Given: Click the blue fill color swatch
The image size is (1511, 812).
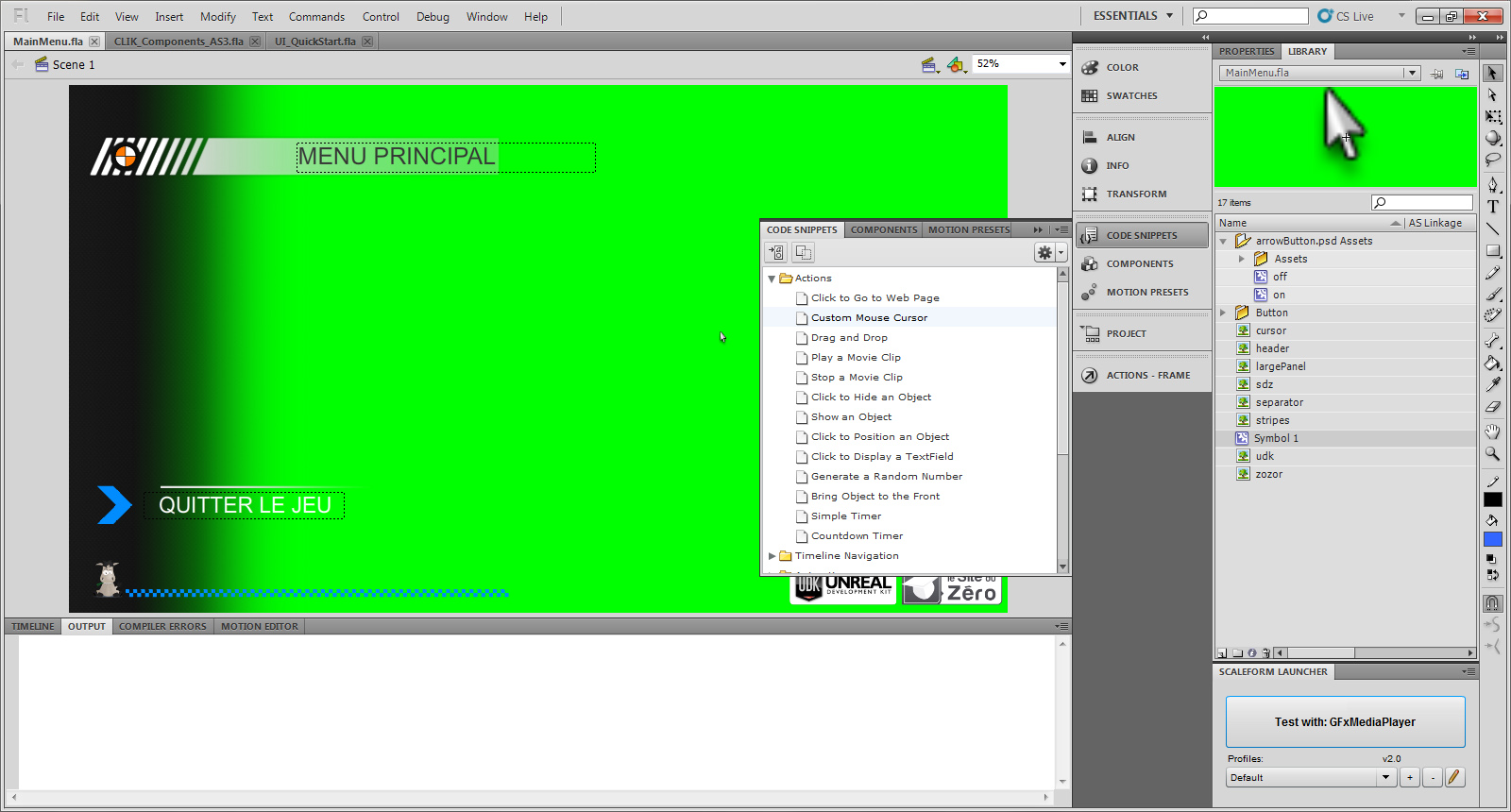Looking at the screenshot, I should 1492,539.
